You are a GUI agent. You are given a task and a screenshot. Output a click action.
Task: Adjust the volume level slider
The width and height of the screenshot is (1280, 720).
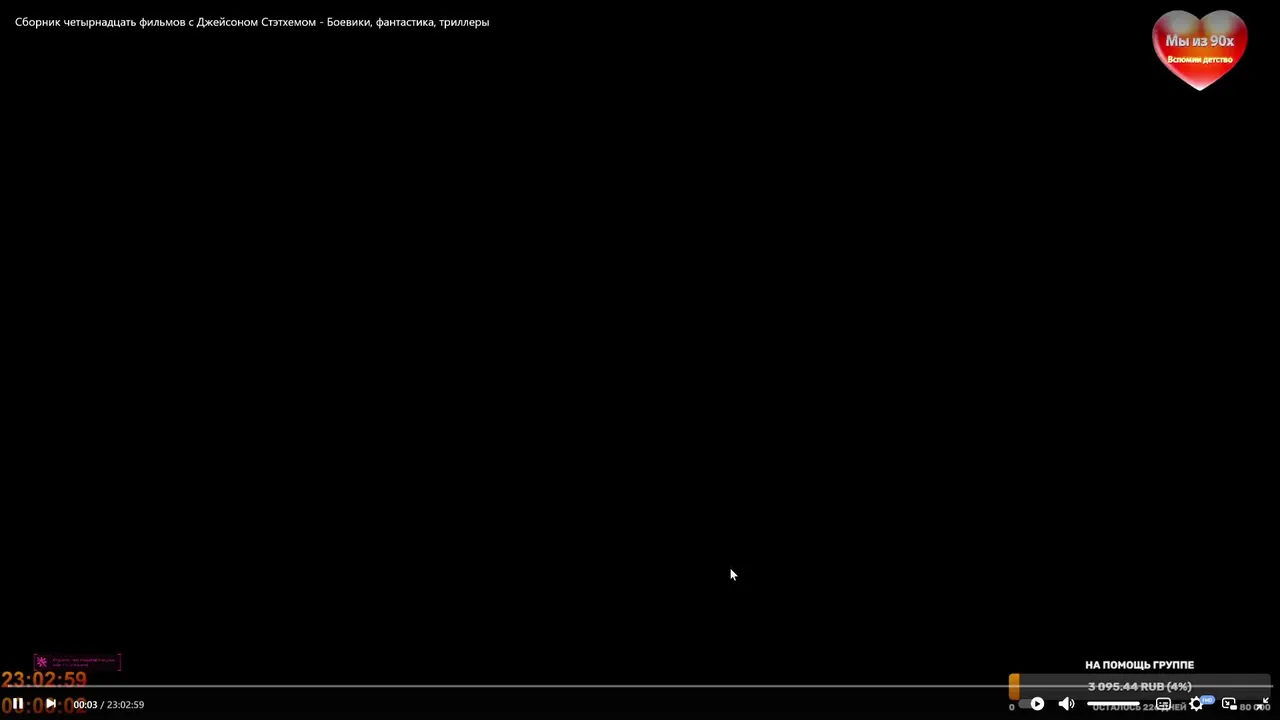(1113, 703)
